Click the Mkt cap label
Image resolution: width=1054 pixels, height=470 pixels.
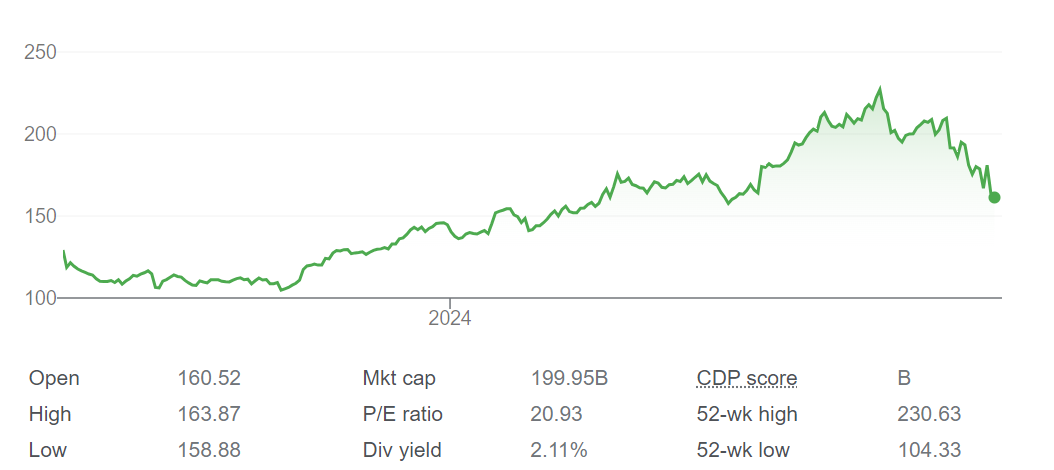point(399,378)
